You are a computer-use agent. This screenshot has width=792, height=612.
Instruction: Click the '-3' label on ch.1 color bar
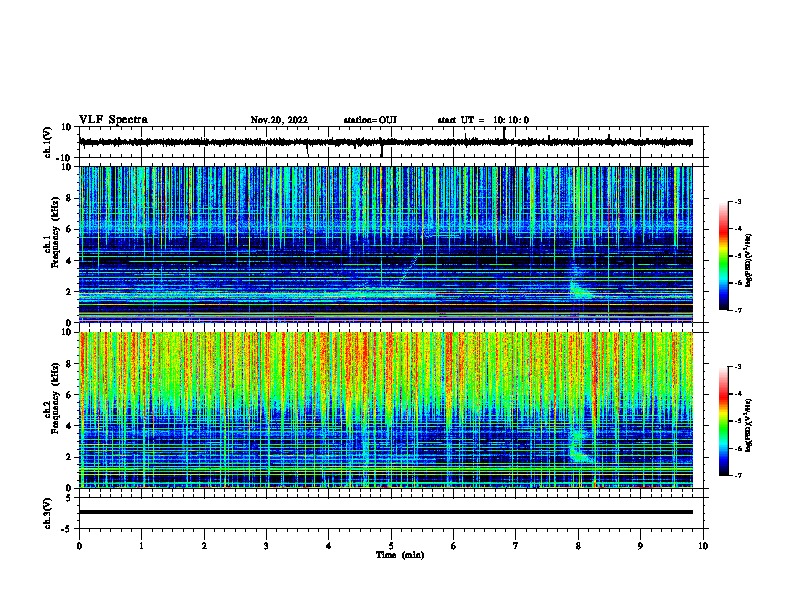point(737,201)
